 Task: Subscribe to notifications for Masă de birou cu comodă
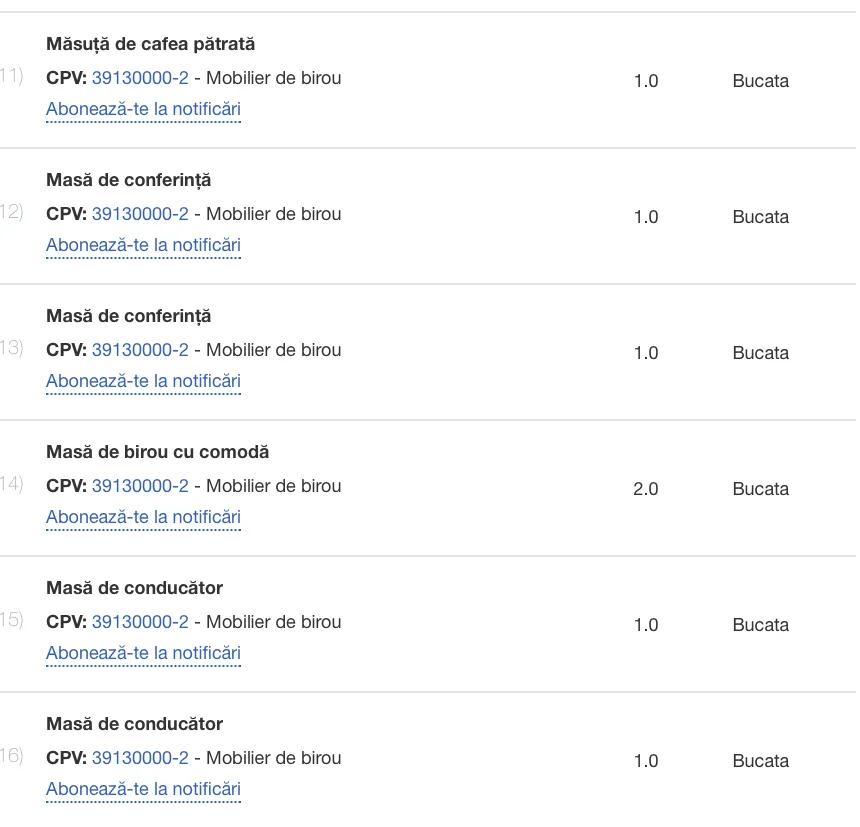143,517
